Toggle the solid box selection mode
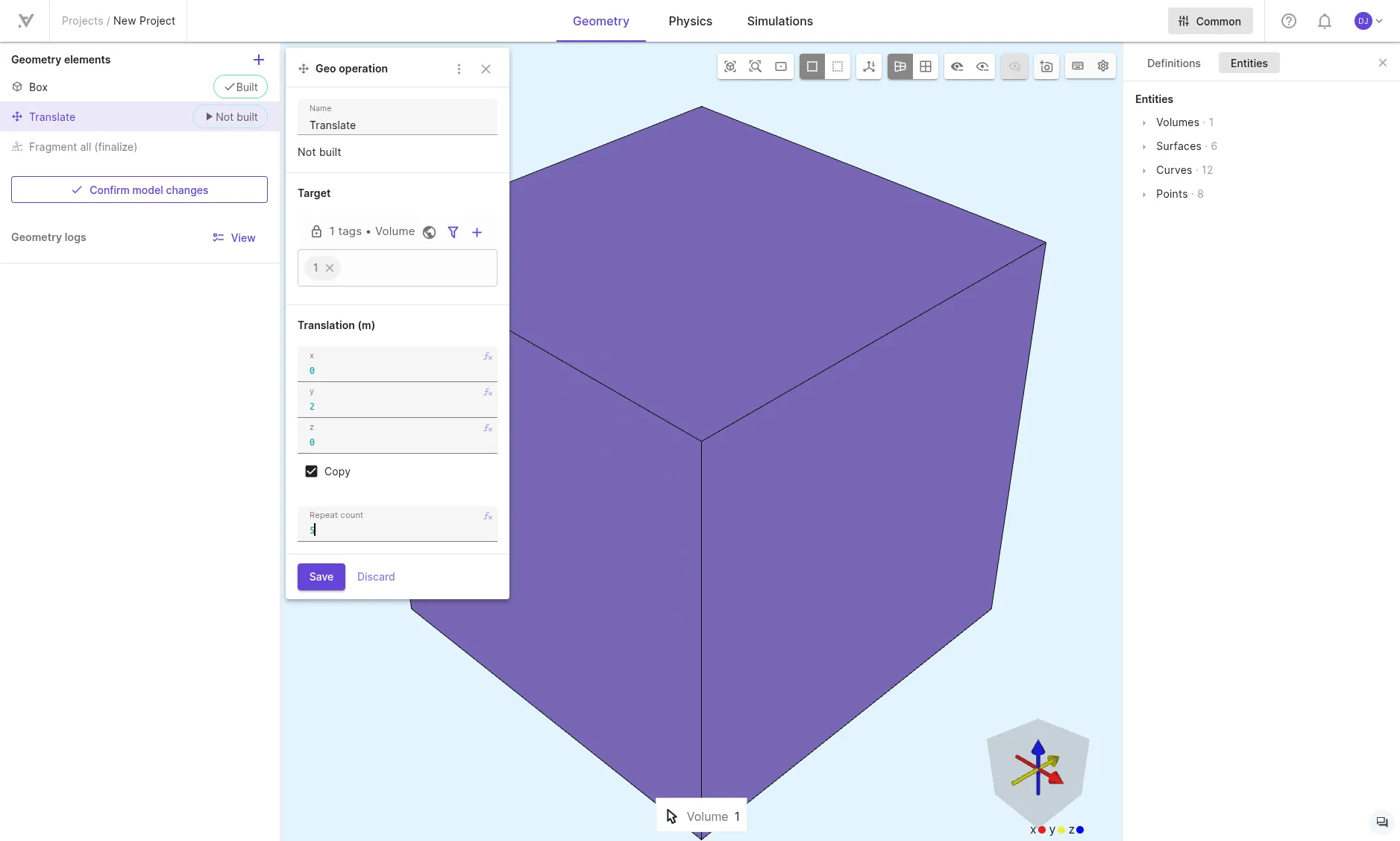Screen dimensions: 1400x841 812,66
